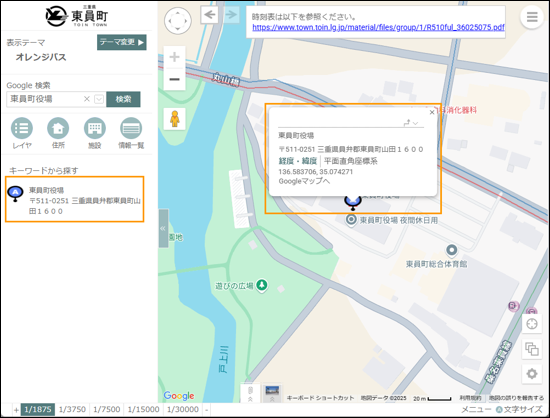Screen dimensions: 550x418
Task: Select scale 1/15000
Action: coord(143,409)
